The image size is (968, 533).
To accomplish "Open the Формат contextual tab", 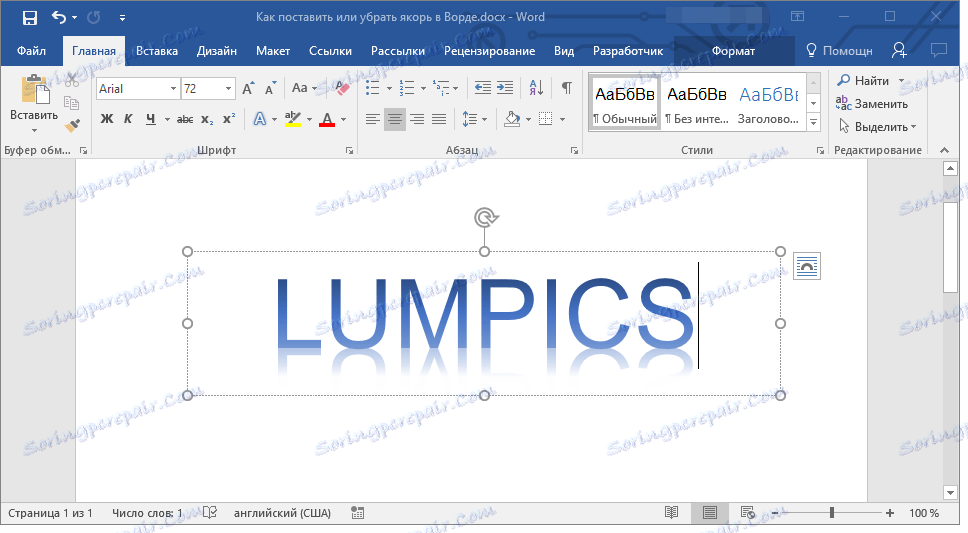I will 733,51.
